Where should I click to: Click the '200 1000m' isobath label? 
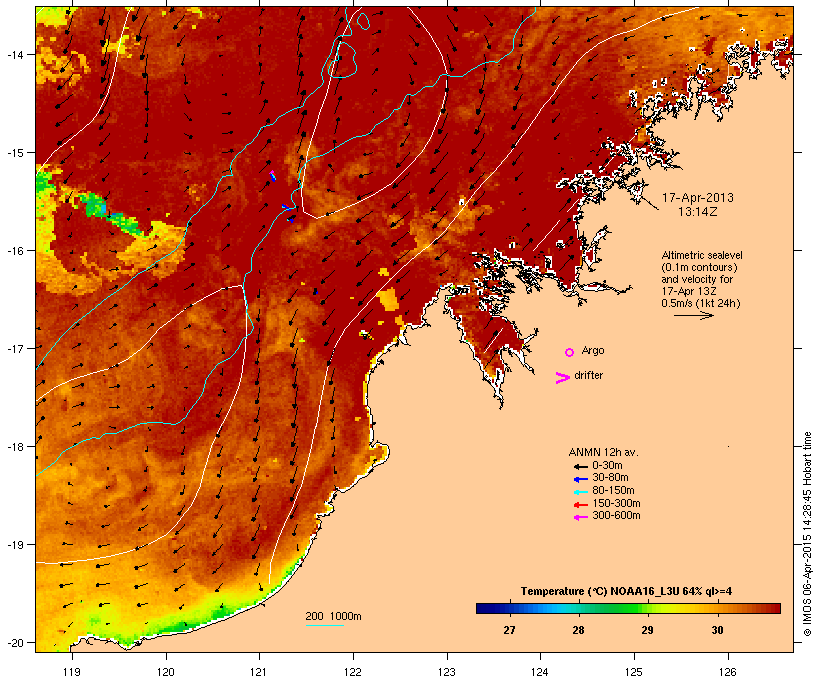tap(333, 616)
